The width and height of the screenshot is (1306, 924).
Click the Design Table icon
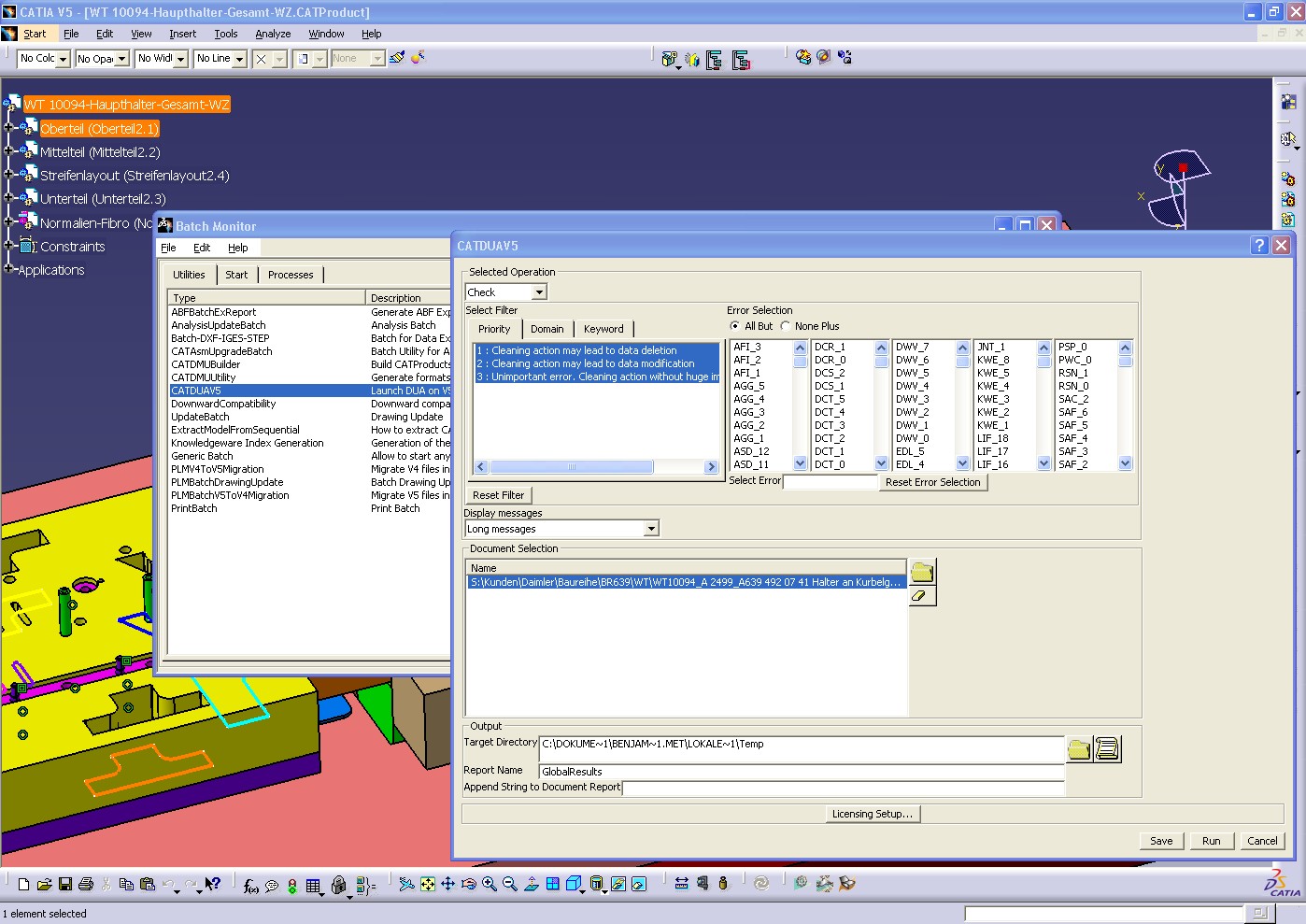point(314,885)
